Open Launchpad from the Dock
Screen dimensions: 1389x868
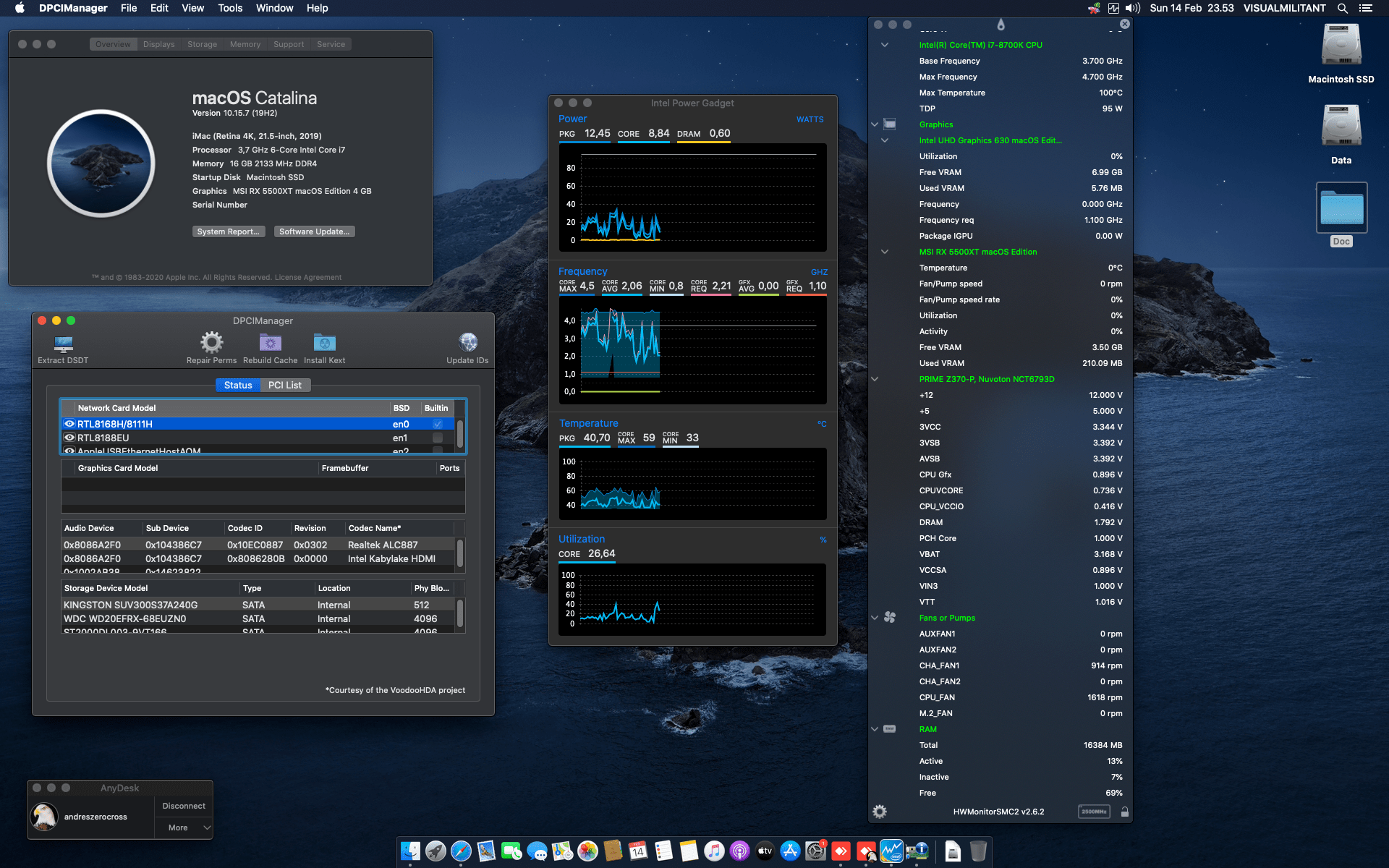[x=436, y=851]
